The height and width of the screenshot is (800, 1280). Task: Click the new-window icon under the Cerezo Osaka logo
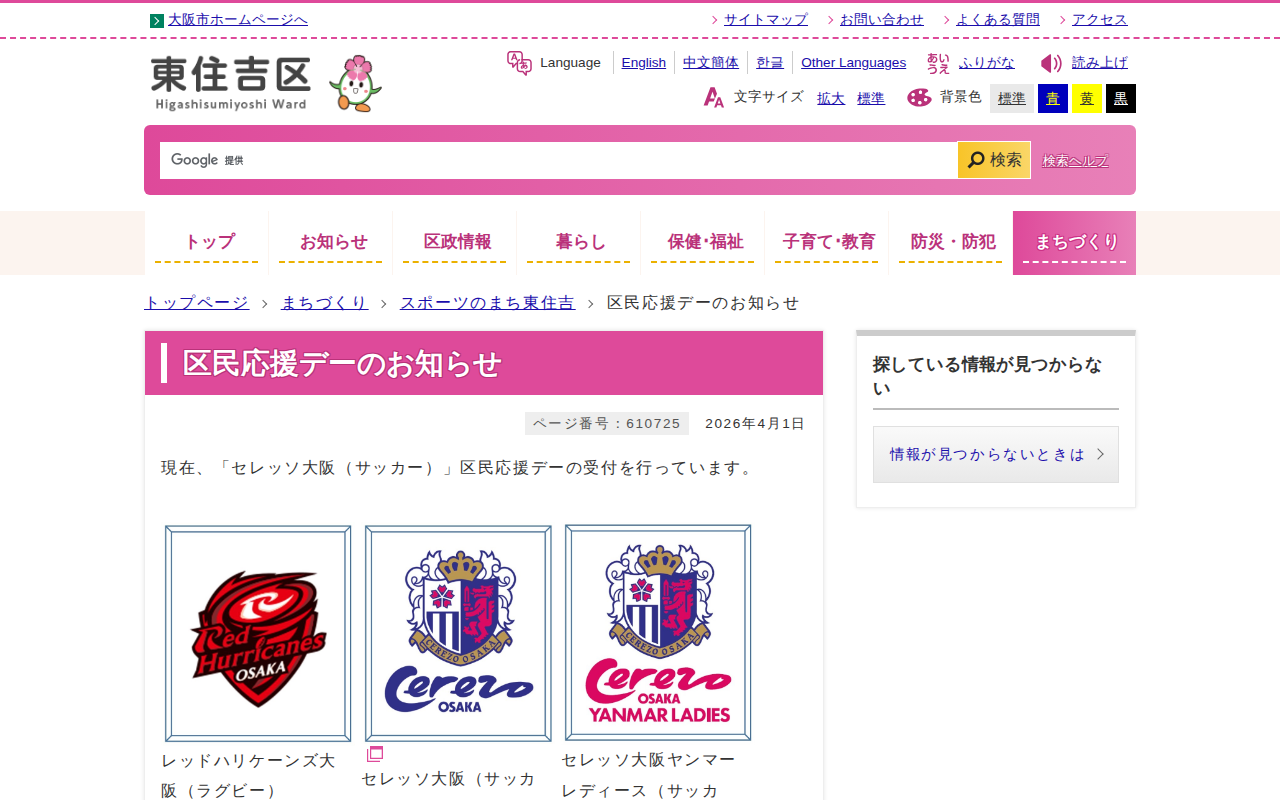tap(375, 754)
